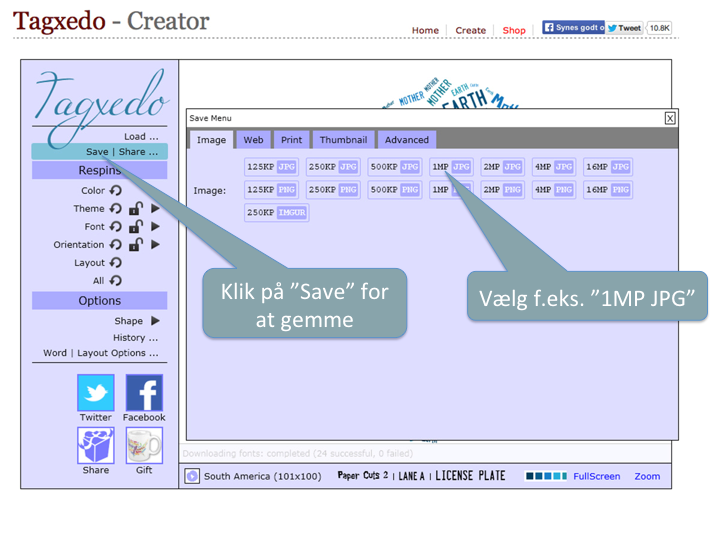The image size is (720, 540).
Task: Click the Tweet button
Action: pyautogui.click(x=624, y=28)
